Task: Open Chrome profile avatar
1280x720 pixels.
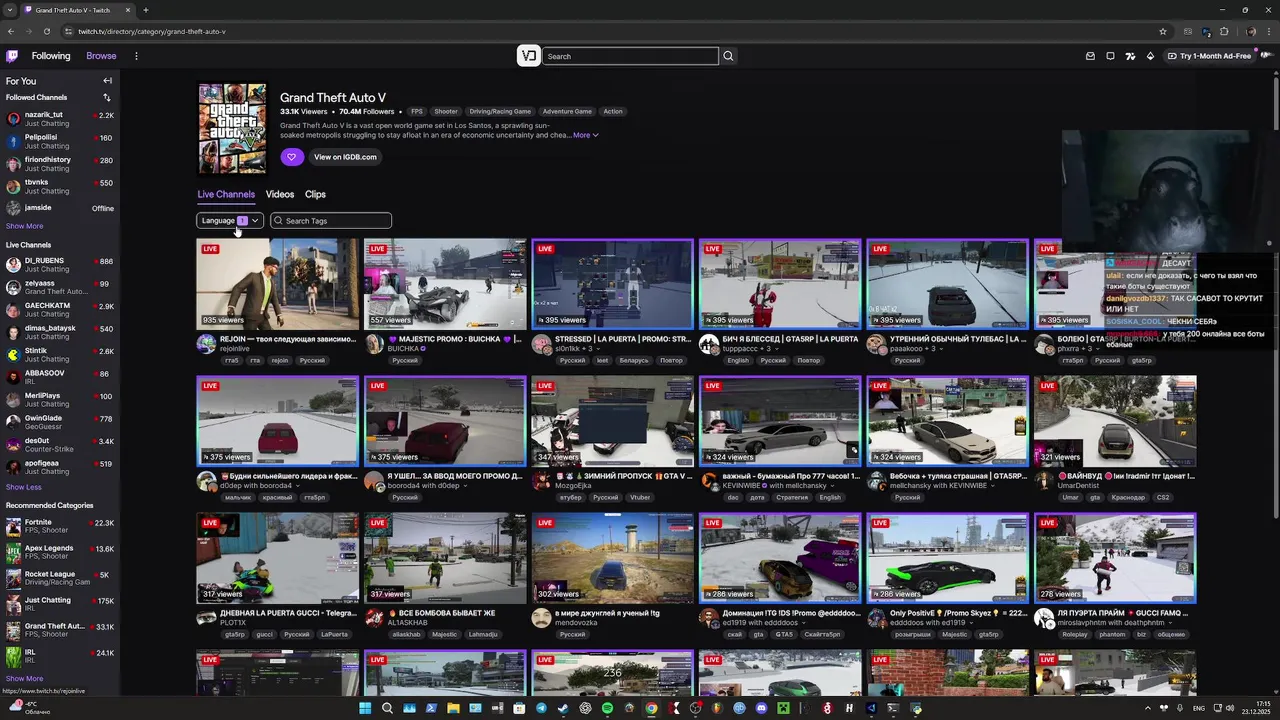Action: [1251, 31]
